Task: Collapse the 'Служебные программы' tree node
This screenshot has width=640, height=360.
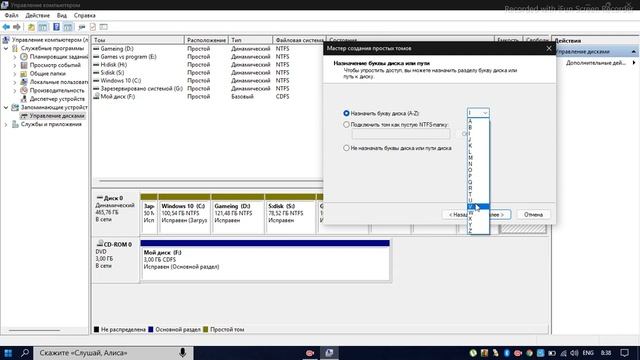Action: pos(6,48)
